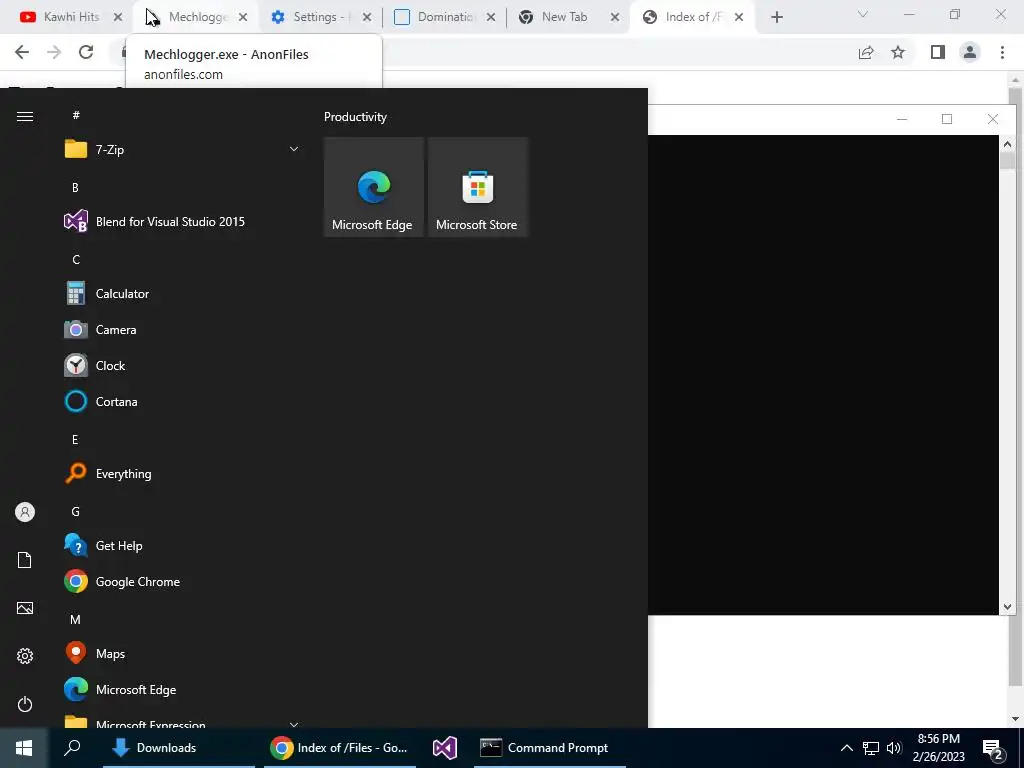The image size is (1024, 768).
Task: Close the New Tab tab
Action: 615,18
